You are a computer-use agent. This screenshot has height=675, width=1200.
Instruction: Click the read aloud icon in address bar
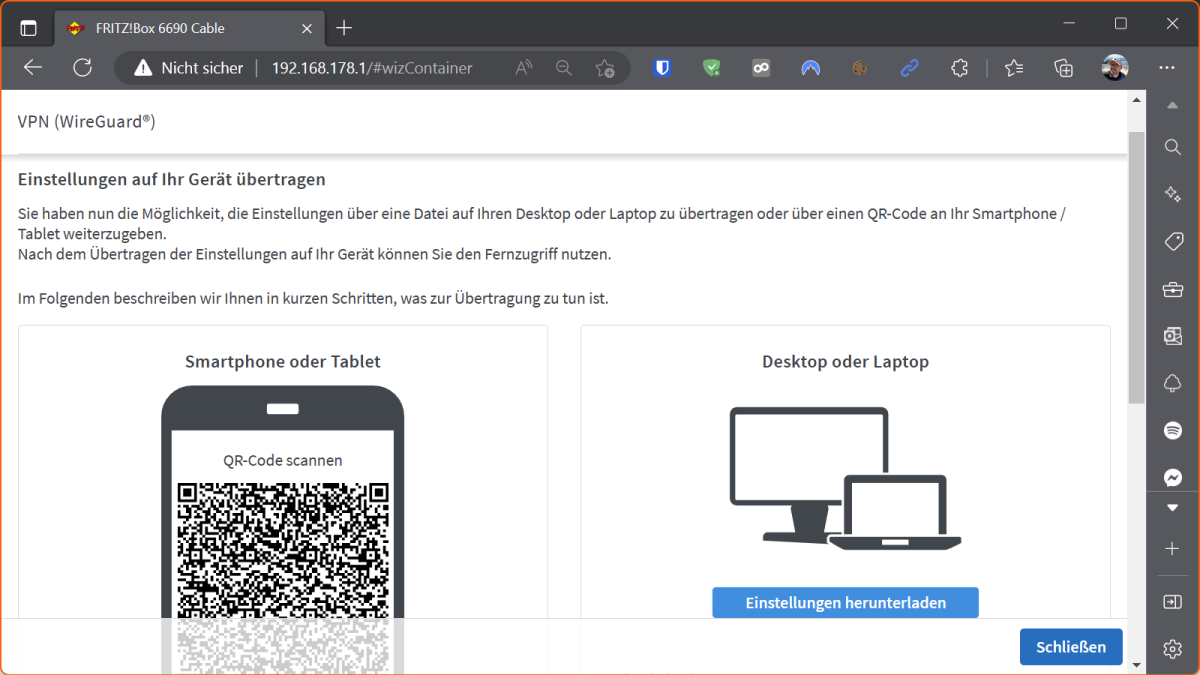pyautogui.click(x=524, y=68)
